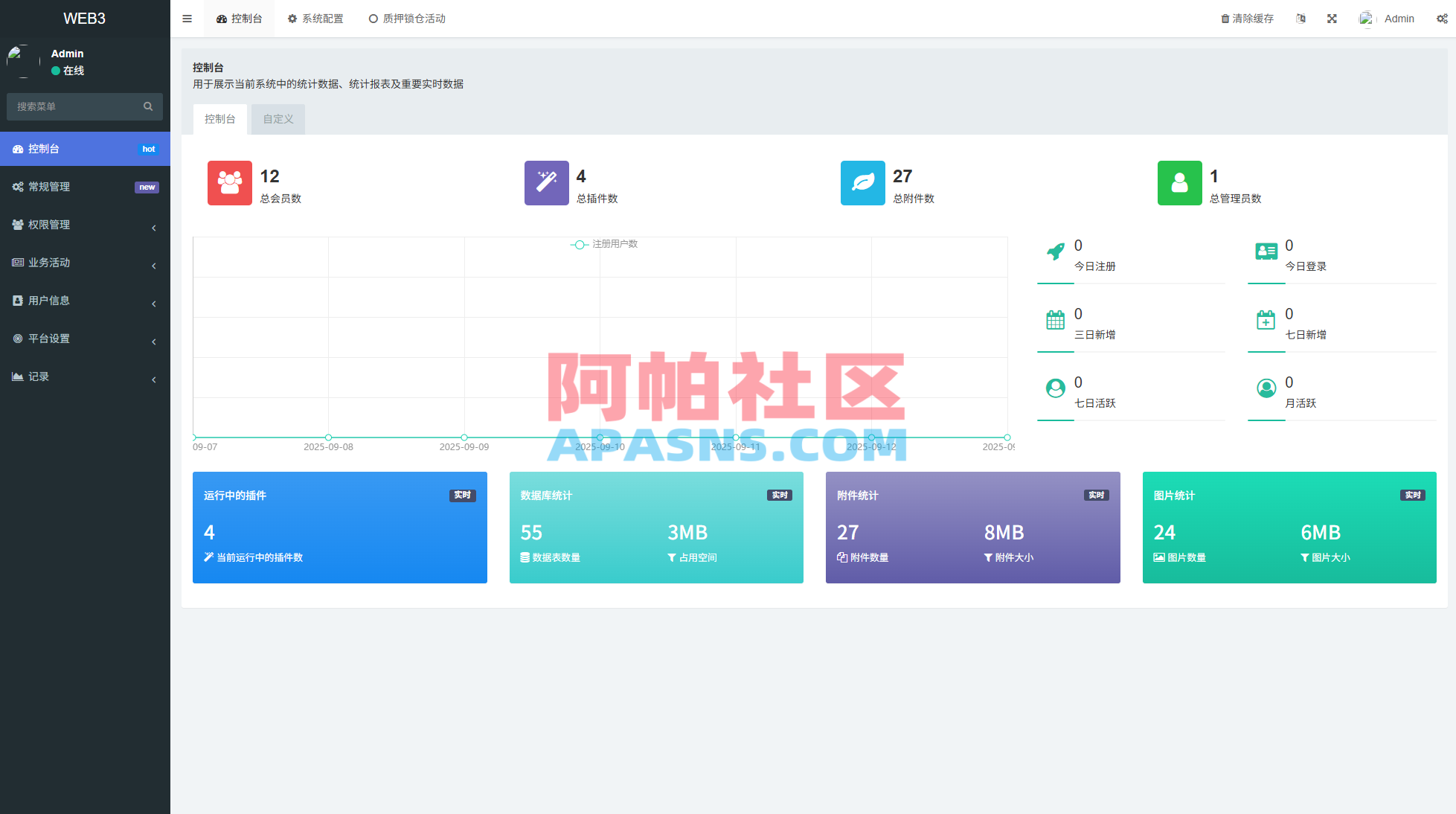This screenshot has width=1456, height=814.
Task: Open 常规管理 in the sidebar
Action: [x=85, y=187]
